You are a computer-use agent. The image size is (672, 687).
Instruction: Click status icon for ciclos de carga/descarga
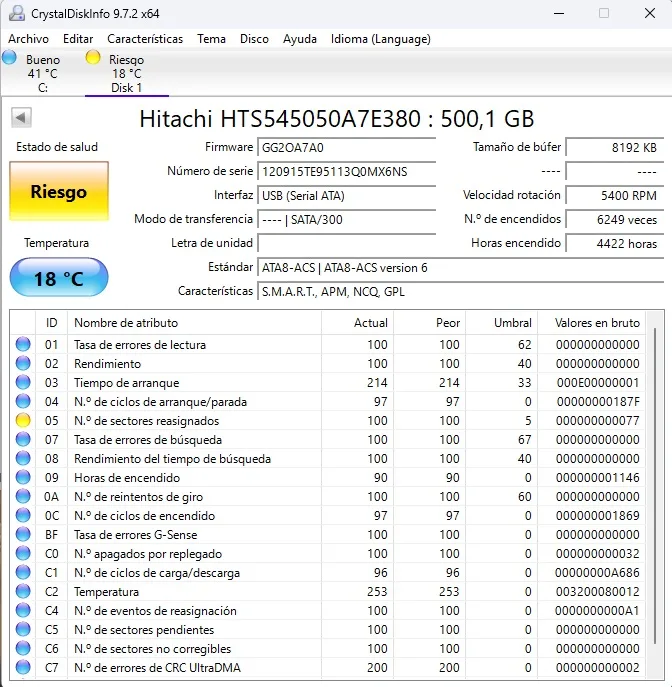23,573
